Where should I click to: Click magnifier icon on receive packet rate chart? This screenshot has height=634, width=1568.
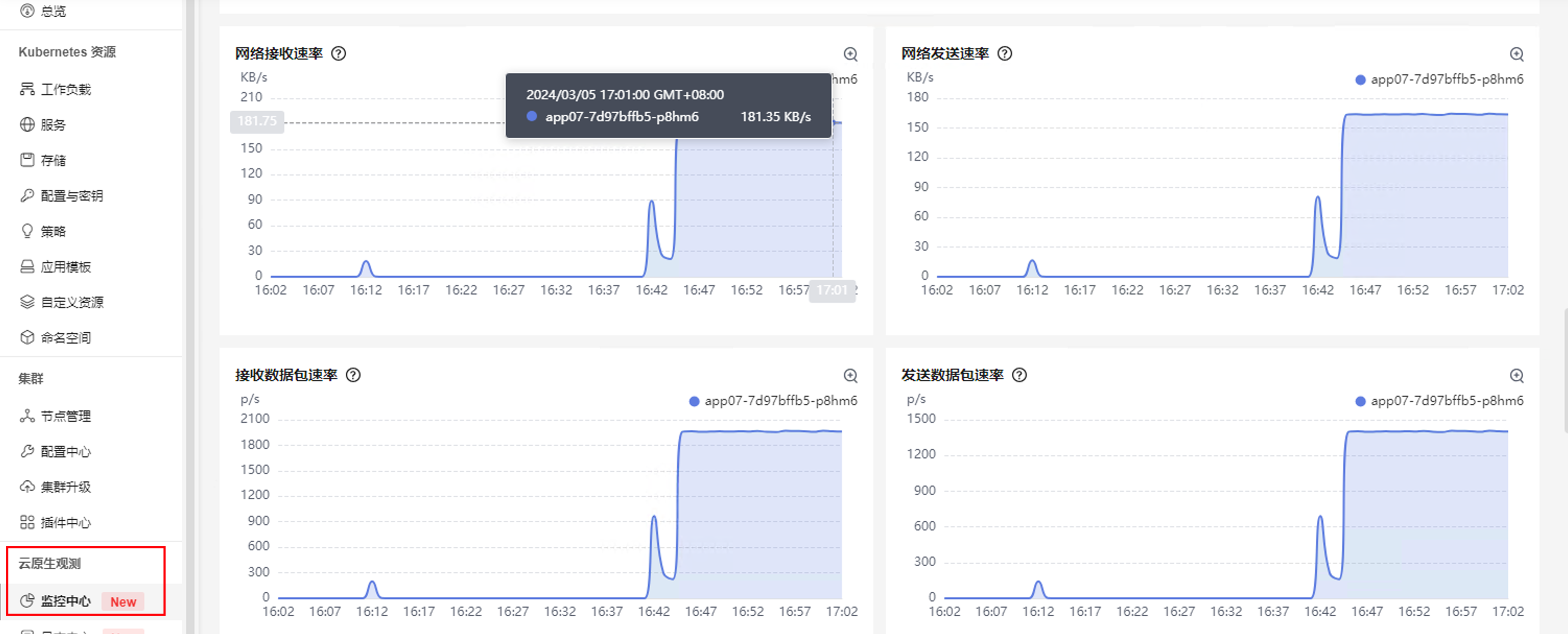click(850, 376)
